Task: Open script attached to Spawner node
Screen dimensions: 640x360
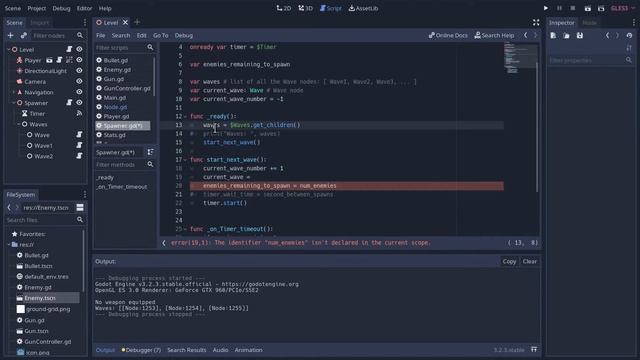Action: (x=69, y=102)
